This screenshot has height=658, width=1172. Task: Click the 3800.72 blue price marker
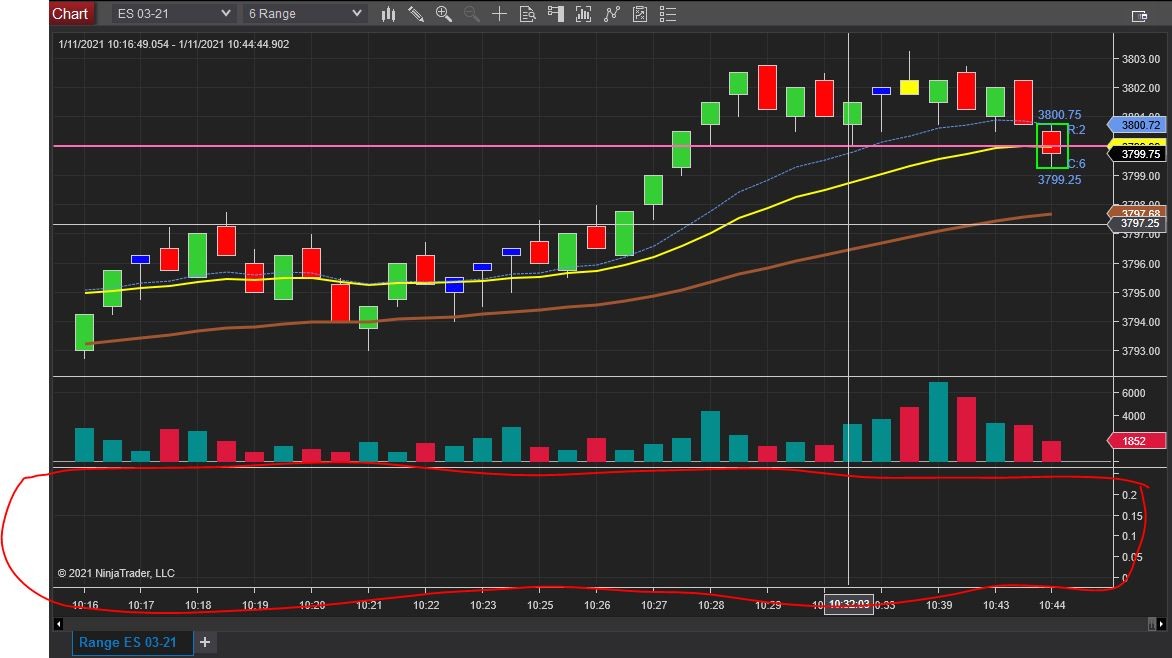click(1137, 125)
